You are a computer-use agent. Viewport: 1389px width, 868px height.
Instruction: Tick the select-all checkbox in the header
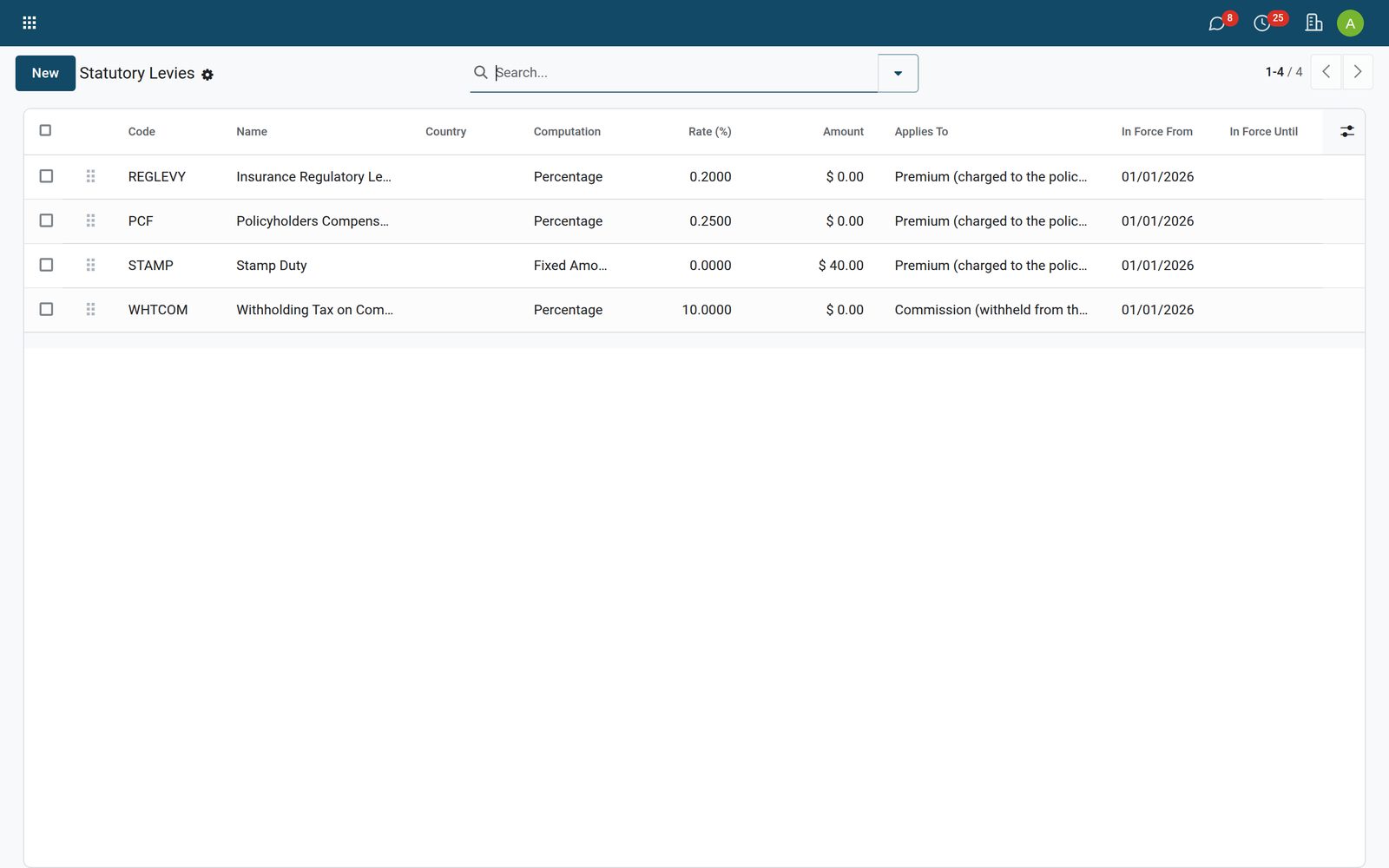[x=46, y=130]
